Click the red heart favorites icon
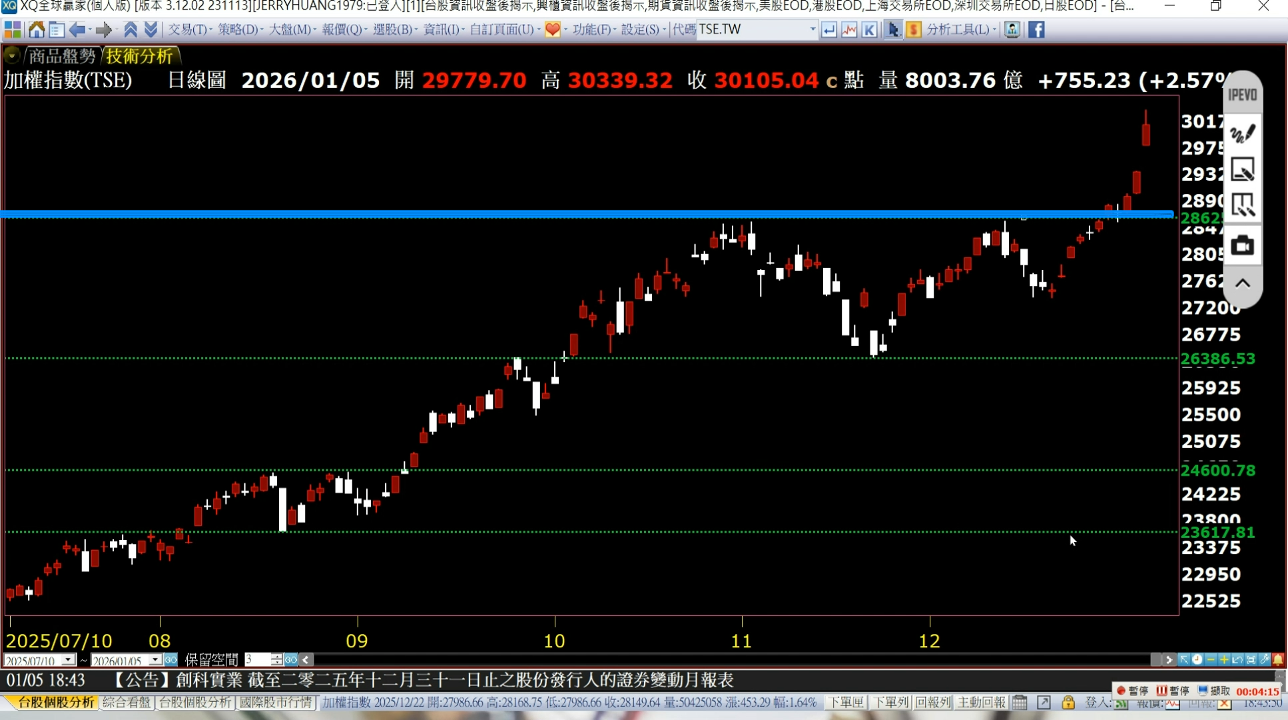Viewport: 1288px width, 720px height. click(x=552, y=30)
